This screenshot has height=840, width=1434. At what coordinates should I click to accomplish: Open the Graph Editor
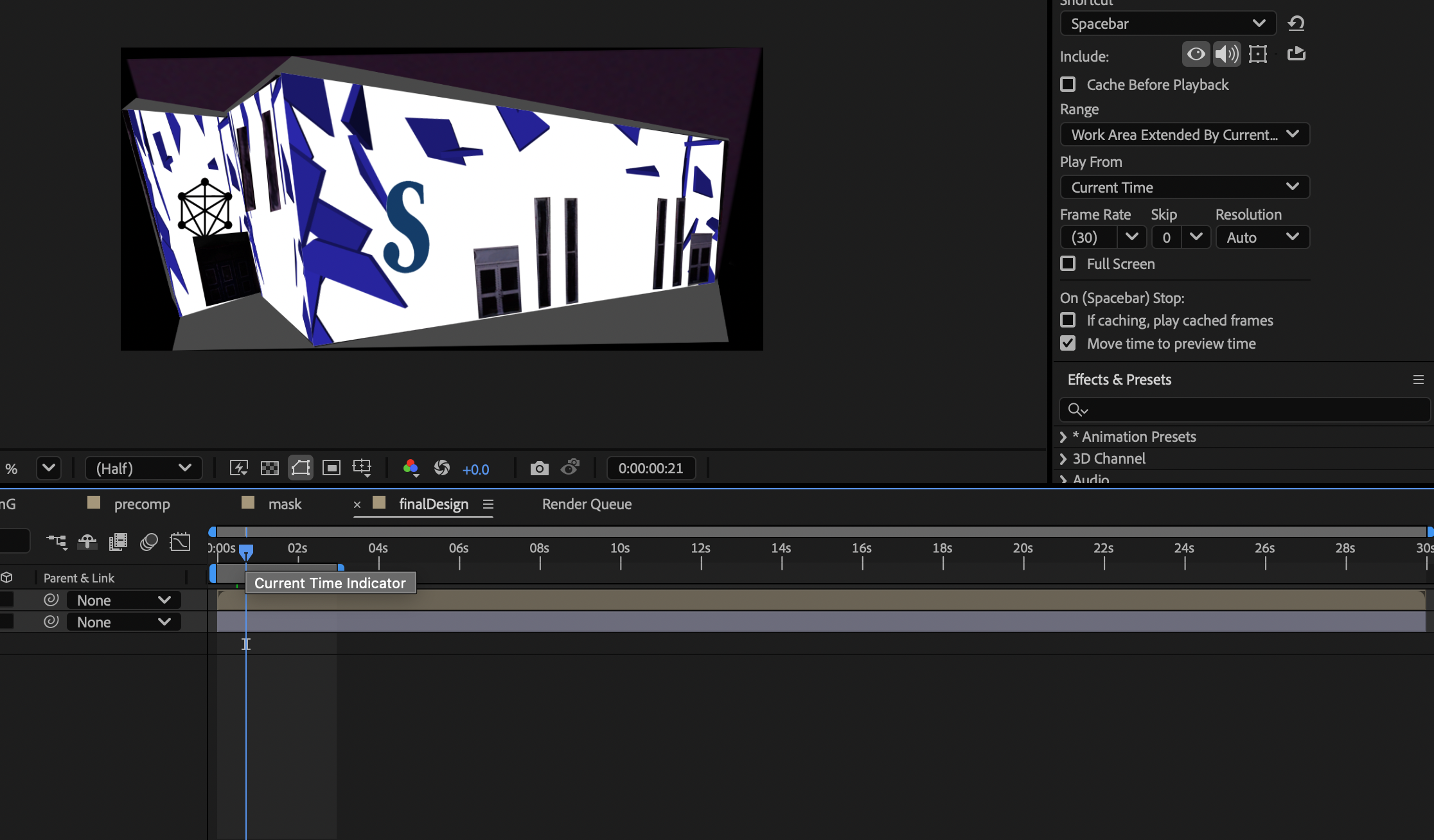point(180,541)
